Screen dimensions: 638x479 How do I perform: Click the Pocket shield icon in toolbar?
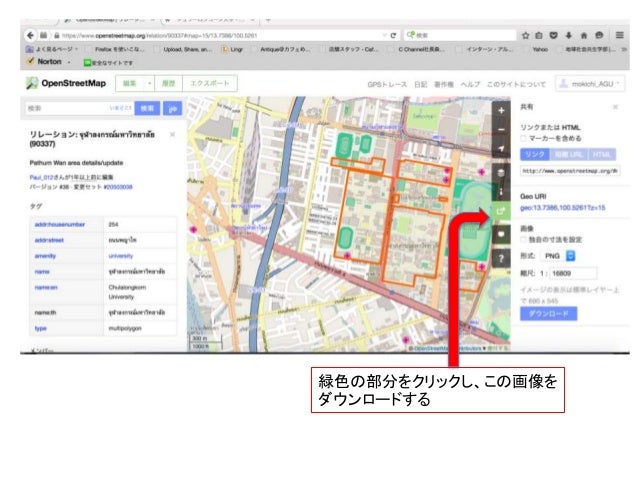coord(553,35)
